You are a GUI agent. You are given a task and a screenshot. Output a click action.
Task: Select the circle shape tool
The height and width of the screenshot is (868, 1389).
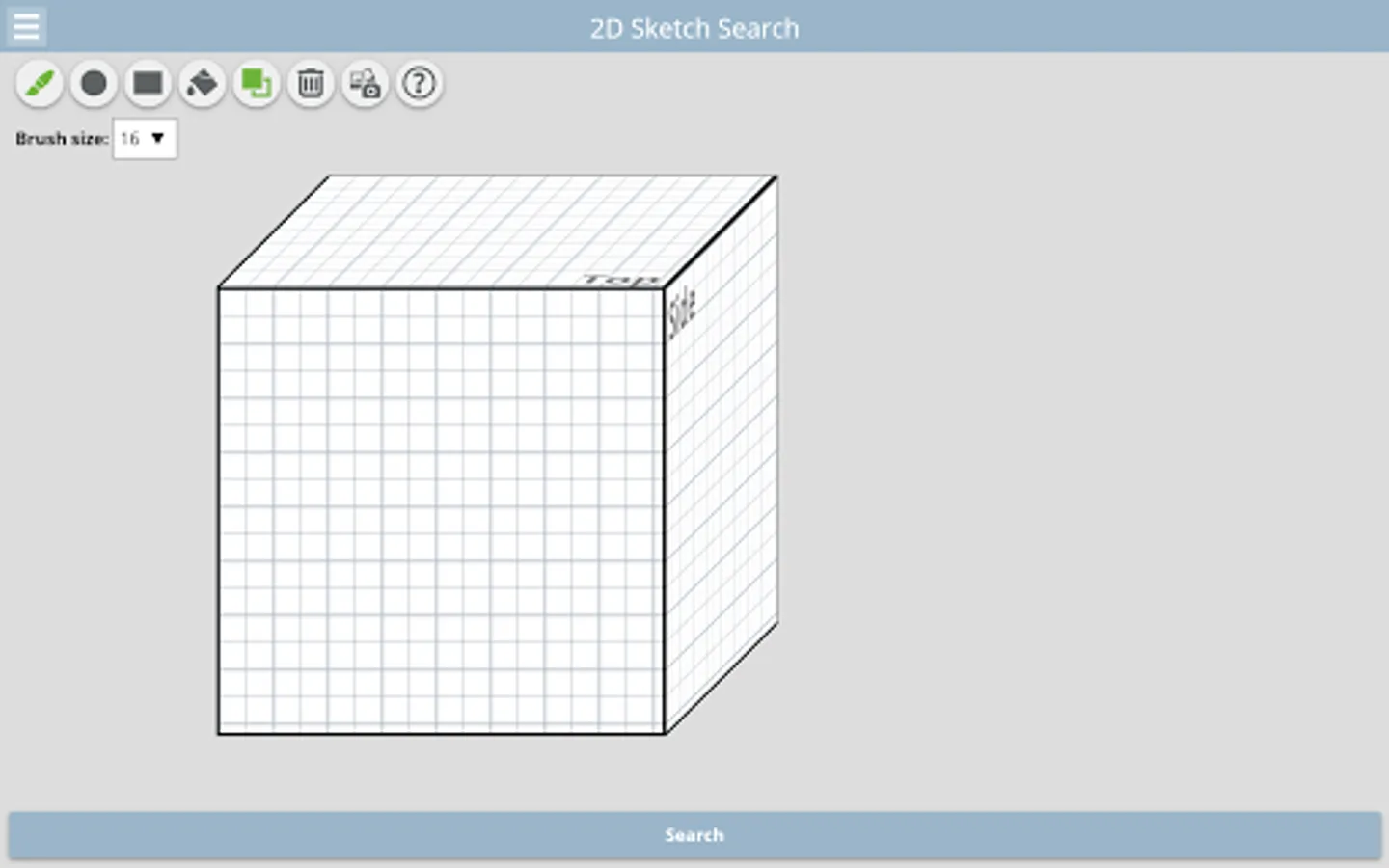94,84
